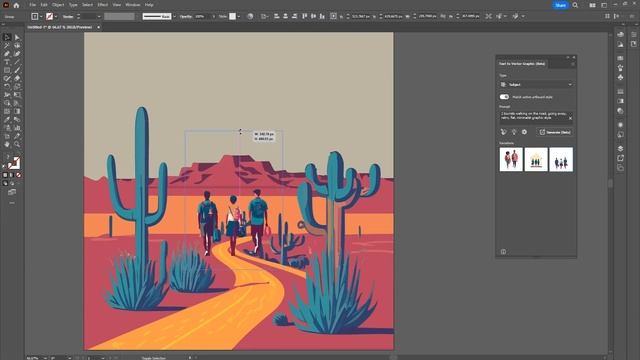Click the Home icon
Screen dimensions: 640x360
coord(16,5)
